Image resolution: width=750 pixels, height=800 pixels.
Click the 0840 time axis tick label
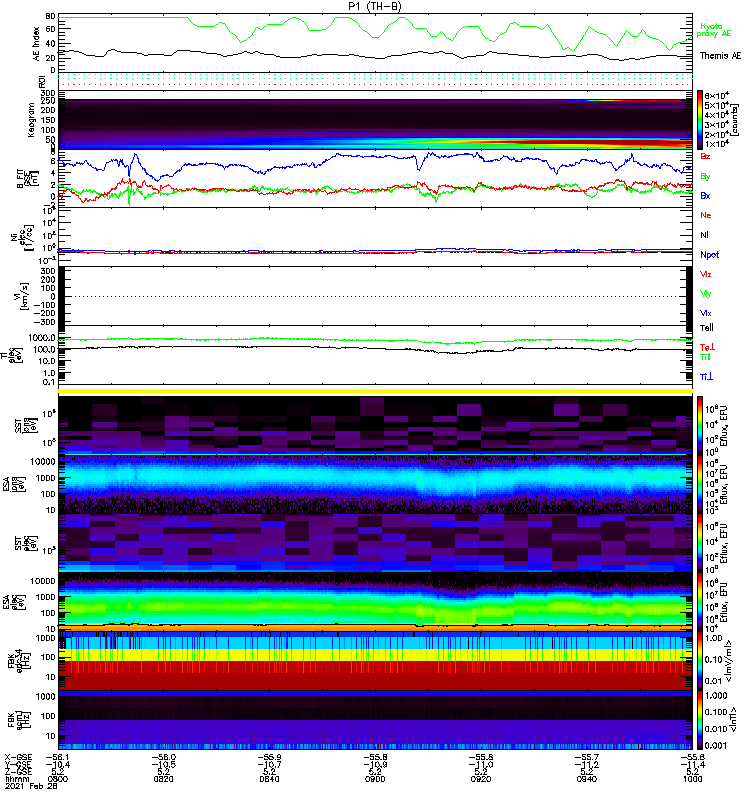pos(269,779)
